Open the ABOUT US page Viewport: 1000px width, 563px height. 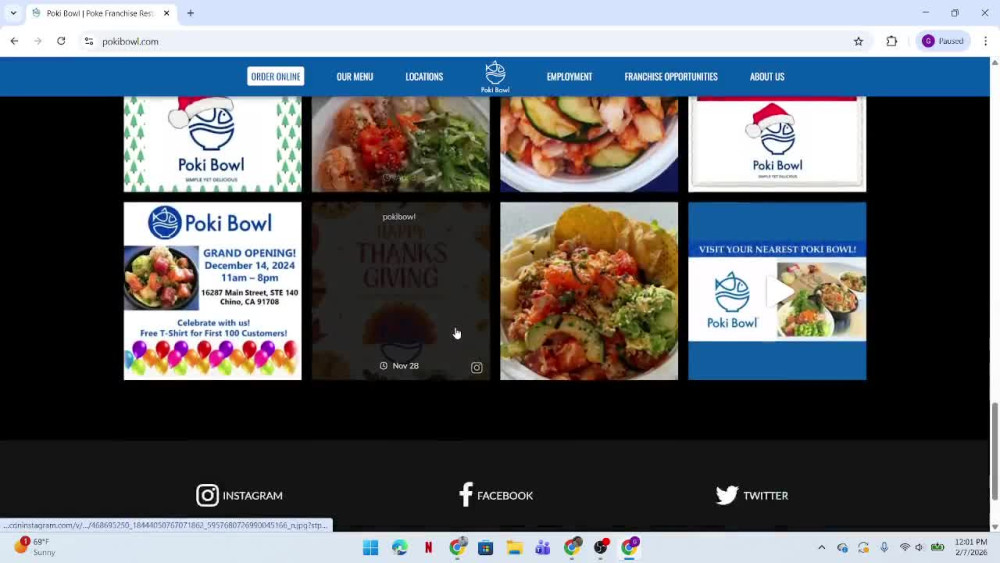tap(767, 77)
